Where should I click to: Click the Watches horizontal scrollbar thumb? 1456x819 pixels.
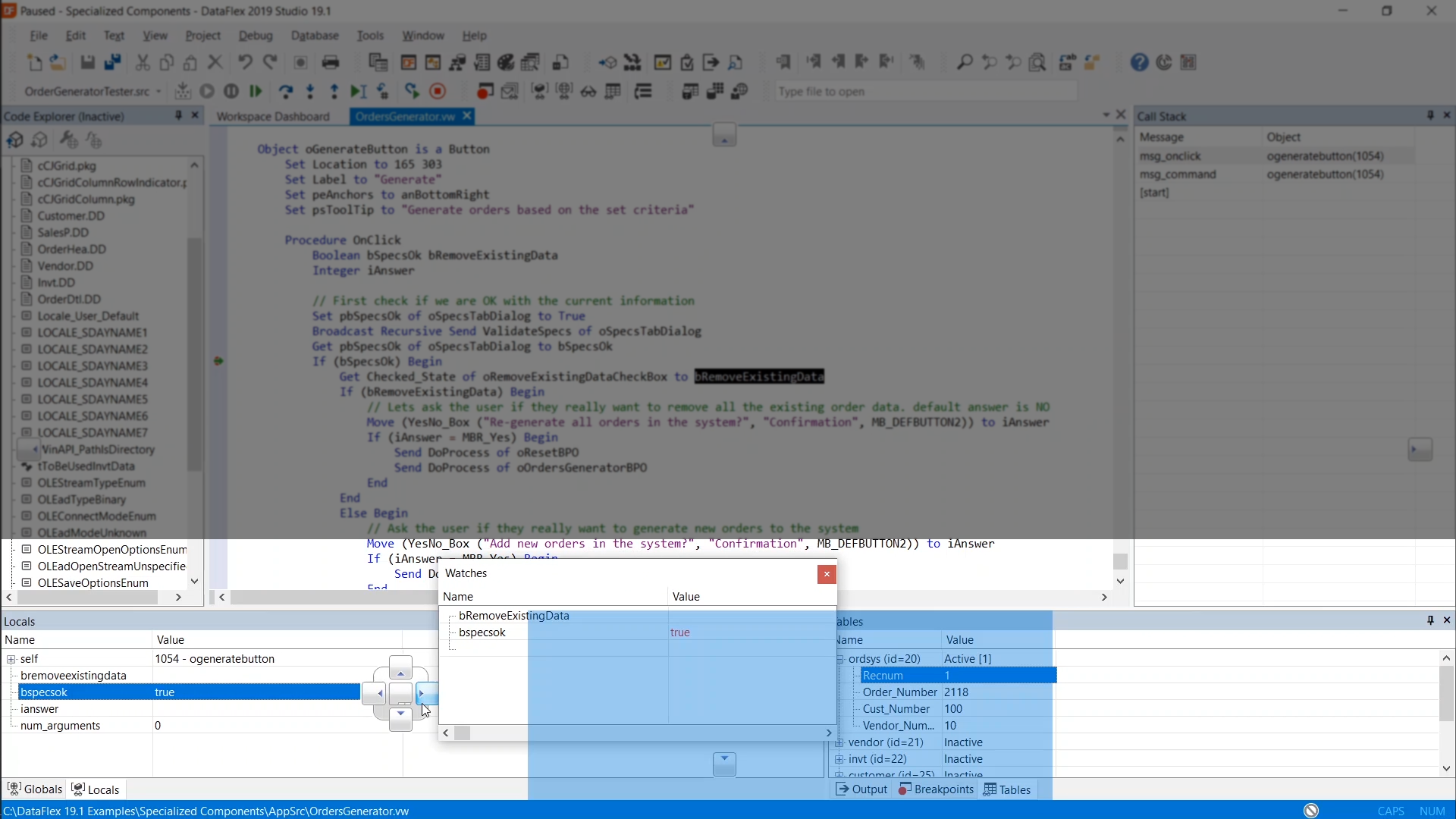click(x=462, y=733)
